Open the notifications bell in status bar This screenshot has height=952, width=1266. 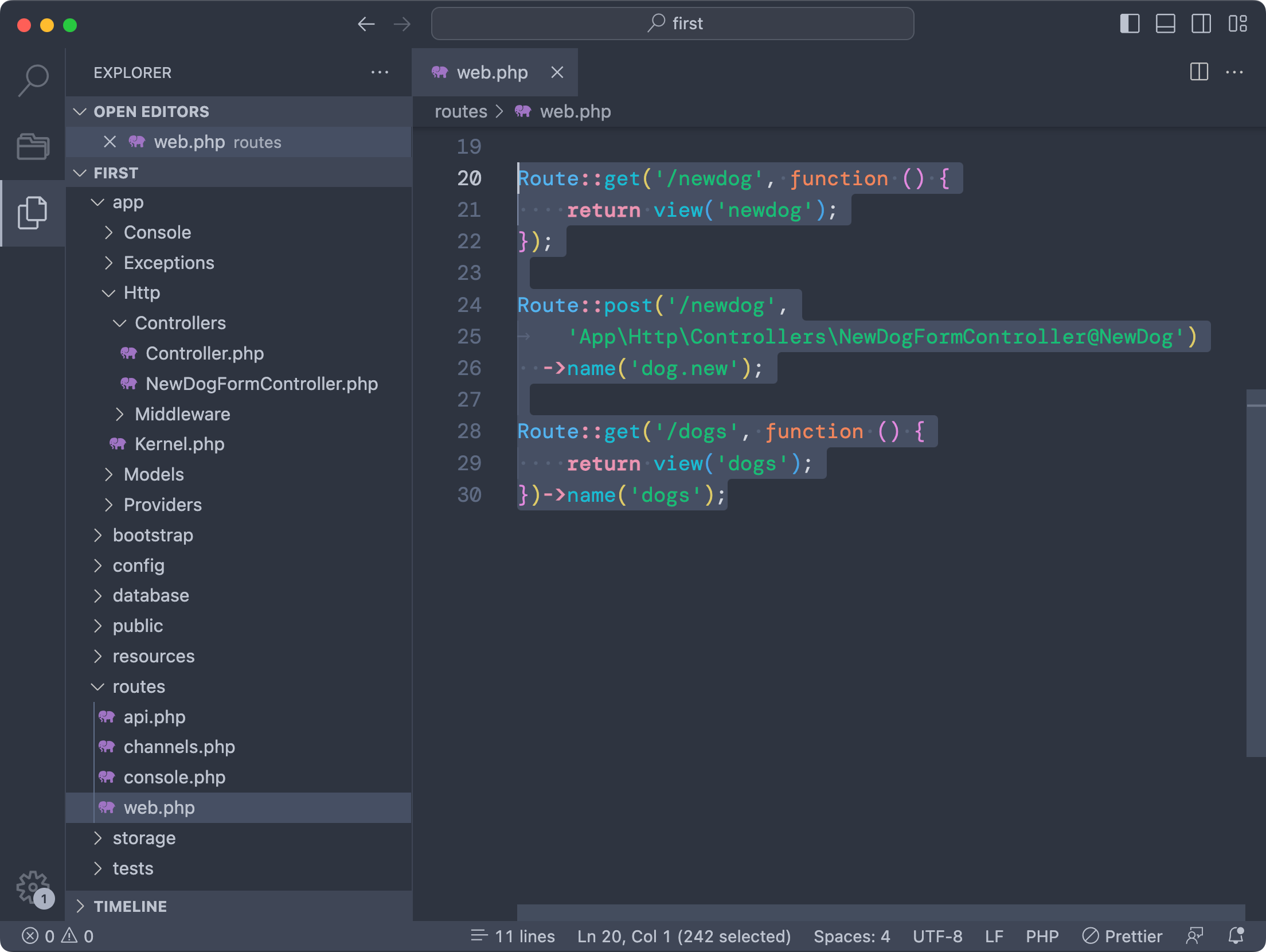(1236, 936)
